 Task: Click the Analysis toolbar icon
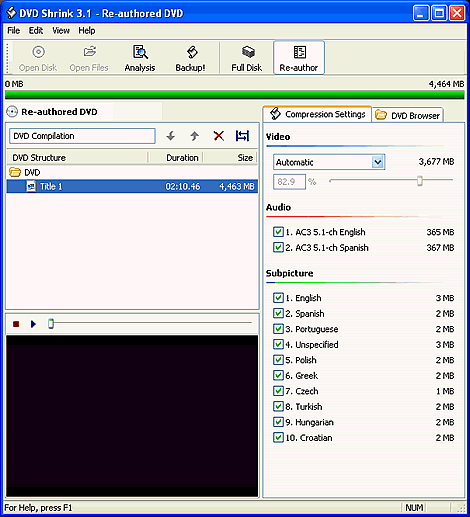[x=140, y=58]
